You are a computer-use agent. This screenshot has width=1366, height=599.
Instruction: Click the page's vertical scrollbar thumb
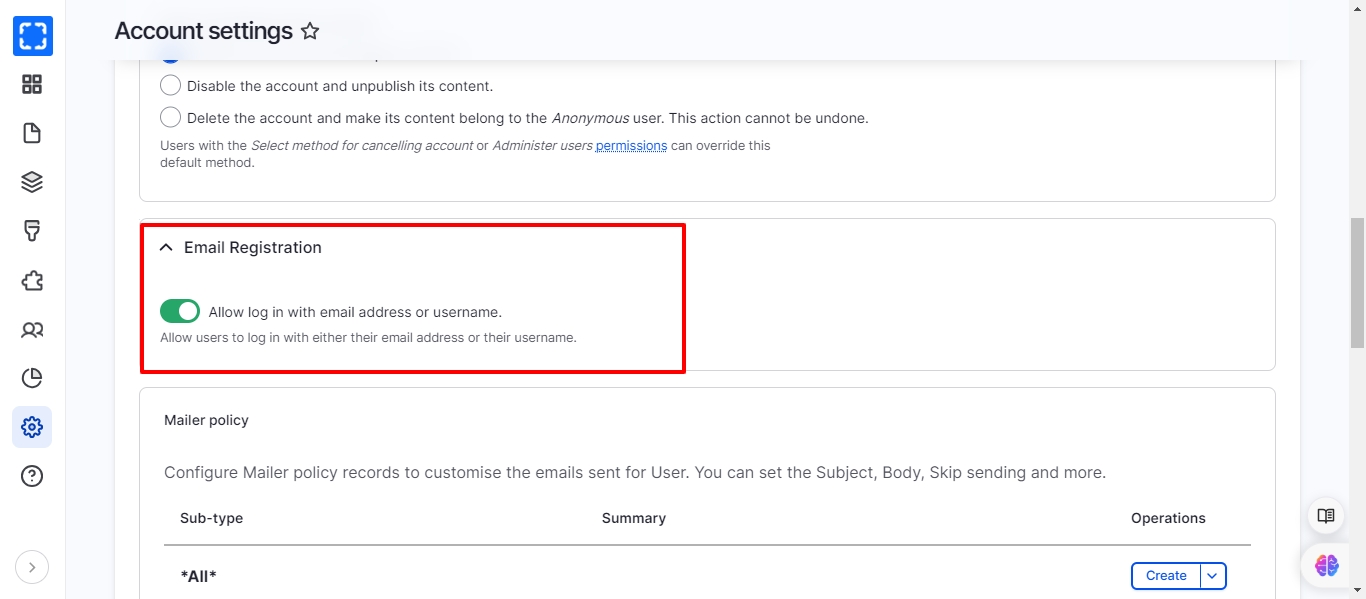click(1357, 283)
